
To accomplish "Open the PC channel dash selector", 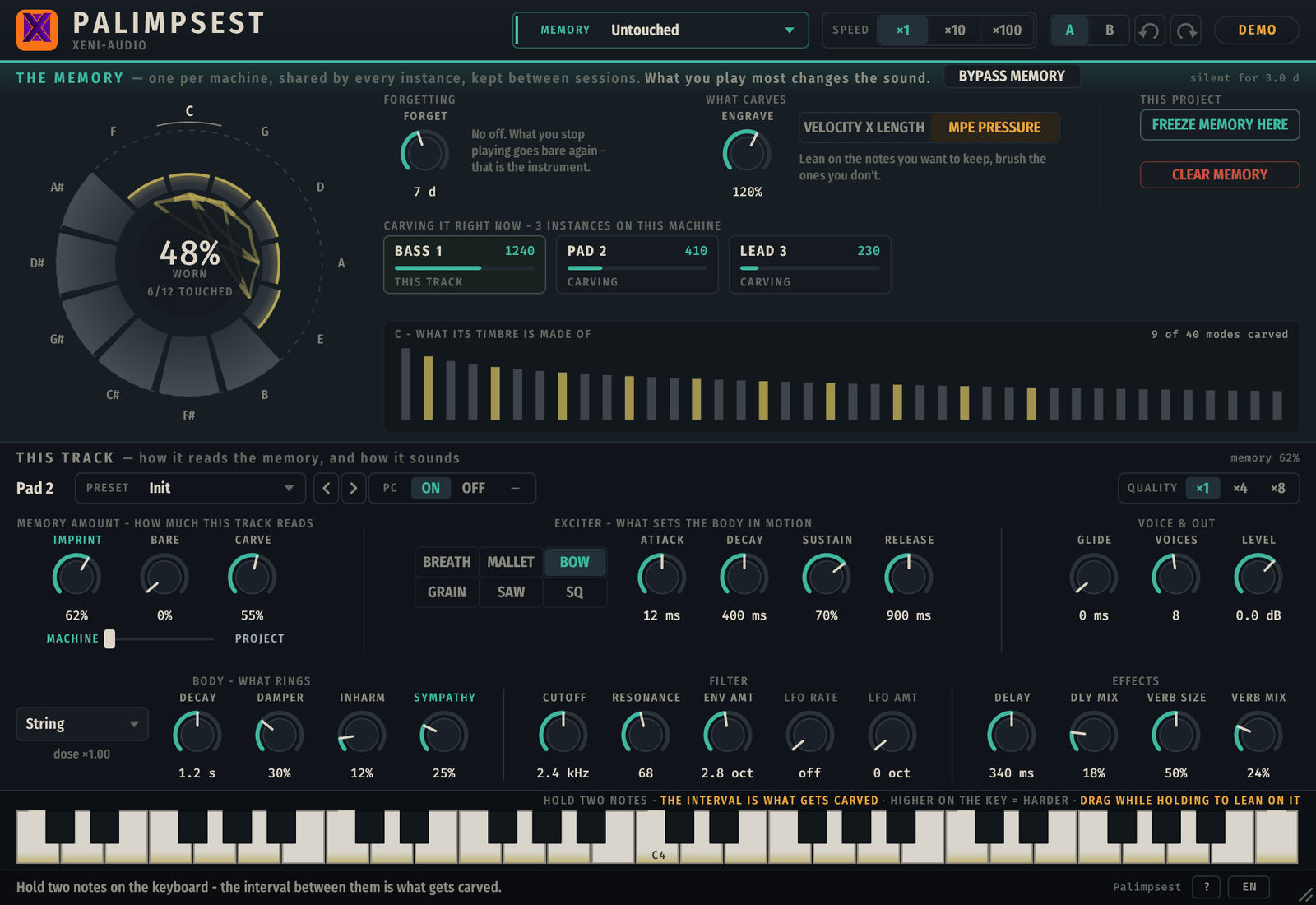I will (x=515, y=488).
